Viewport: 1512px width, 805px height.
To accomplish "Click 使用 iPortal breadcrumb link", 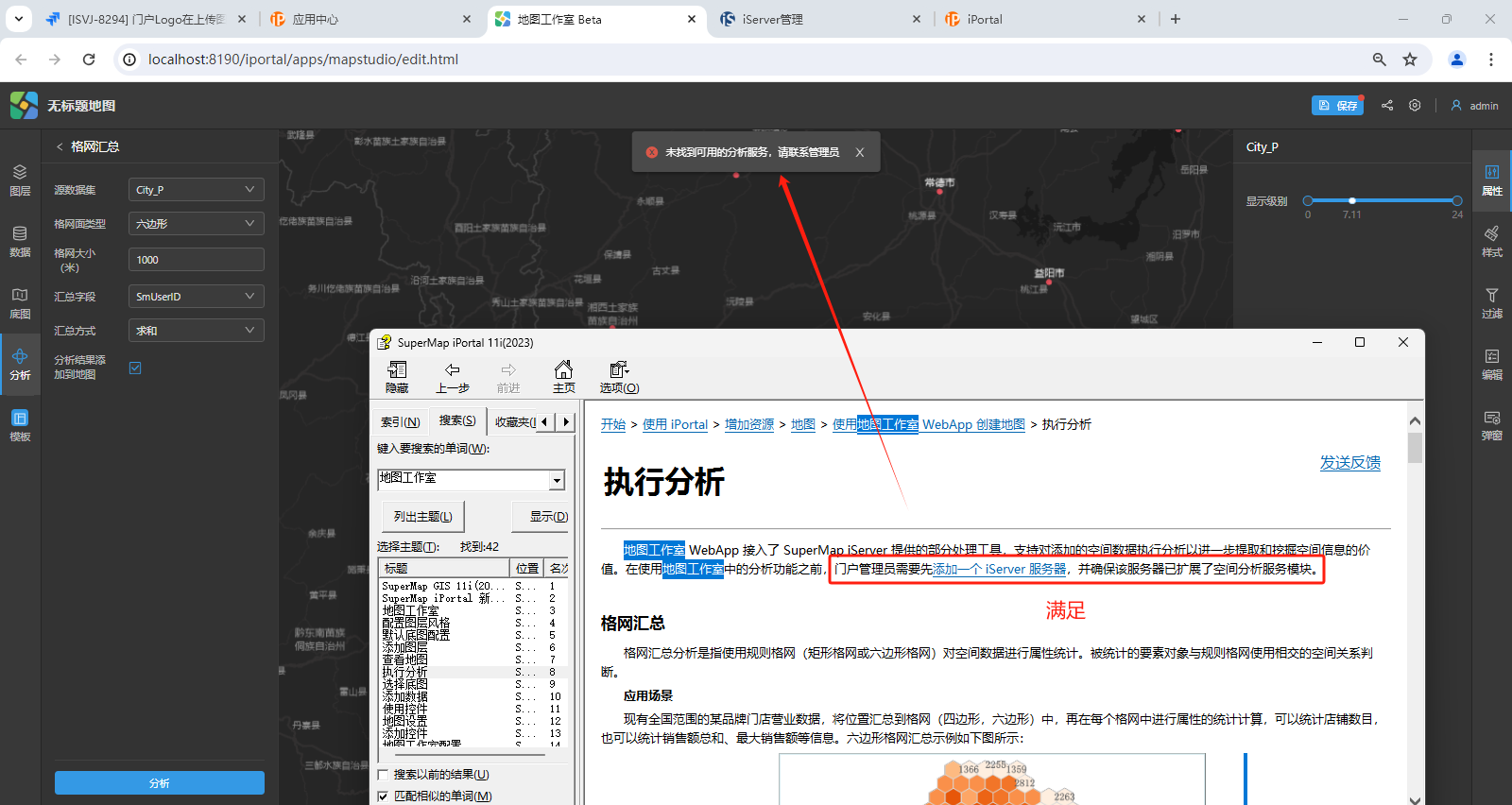I will tap(676, 425).
